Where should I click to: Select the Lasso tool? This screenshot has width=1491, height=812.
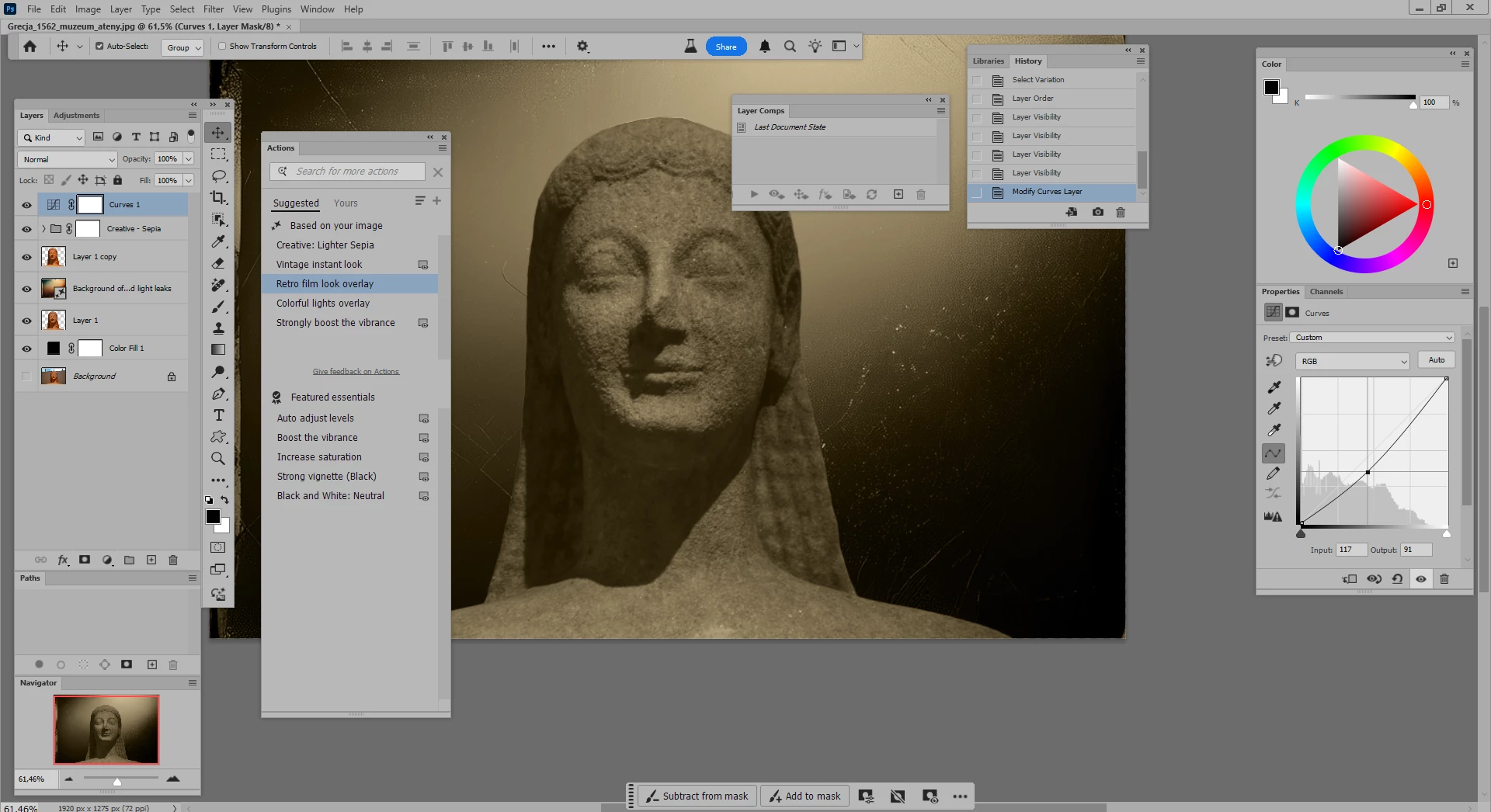pyautogui.click(x=218, y=176)
